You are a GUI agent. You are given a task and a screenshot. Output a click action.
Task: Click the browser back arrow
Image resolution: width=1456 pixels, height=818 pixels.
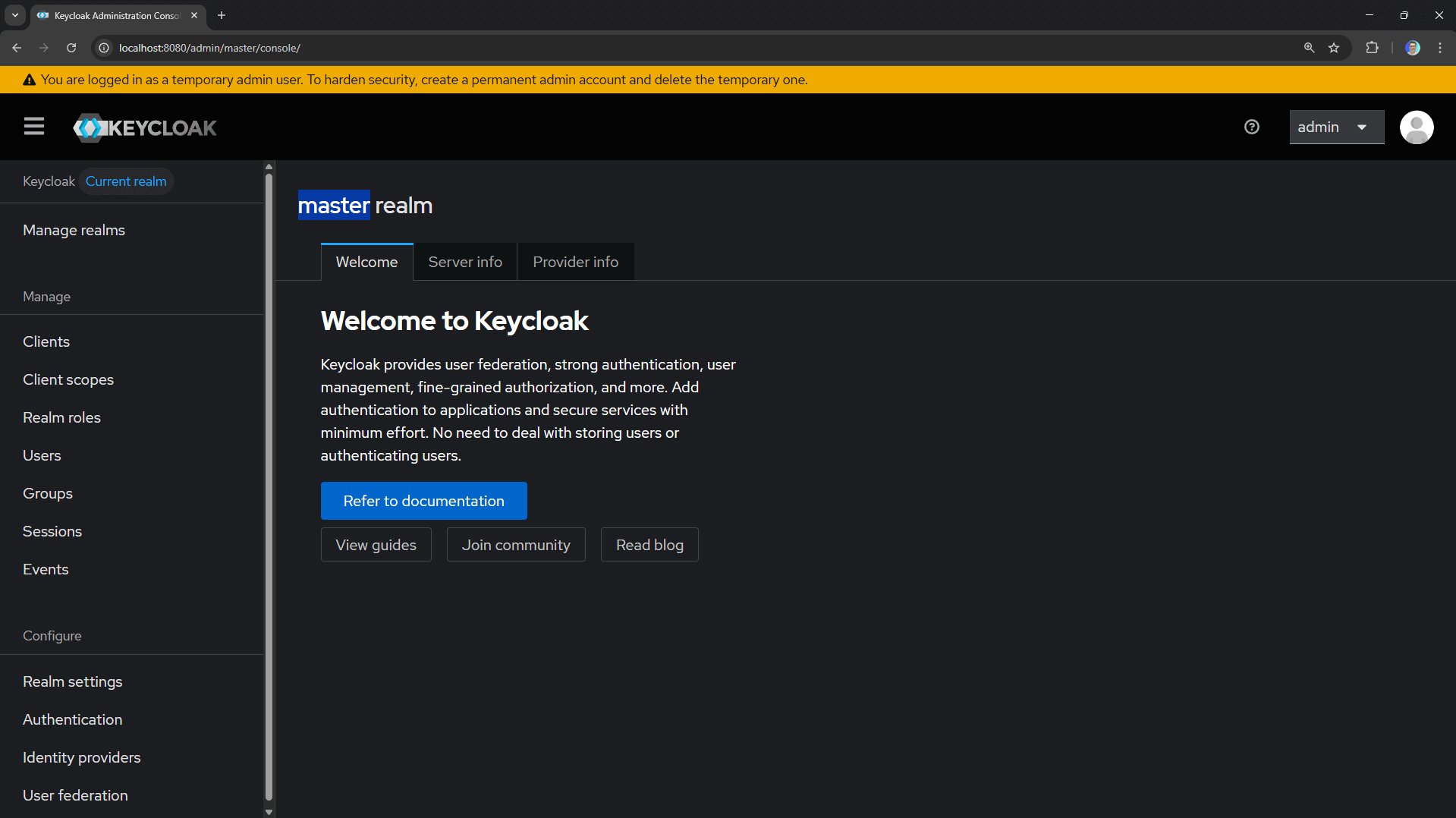[17, 47]
